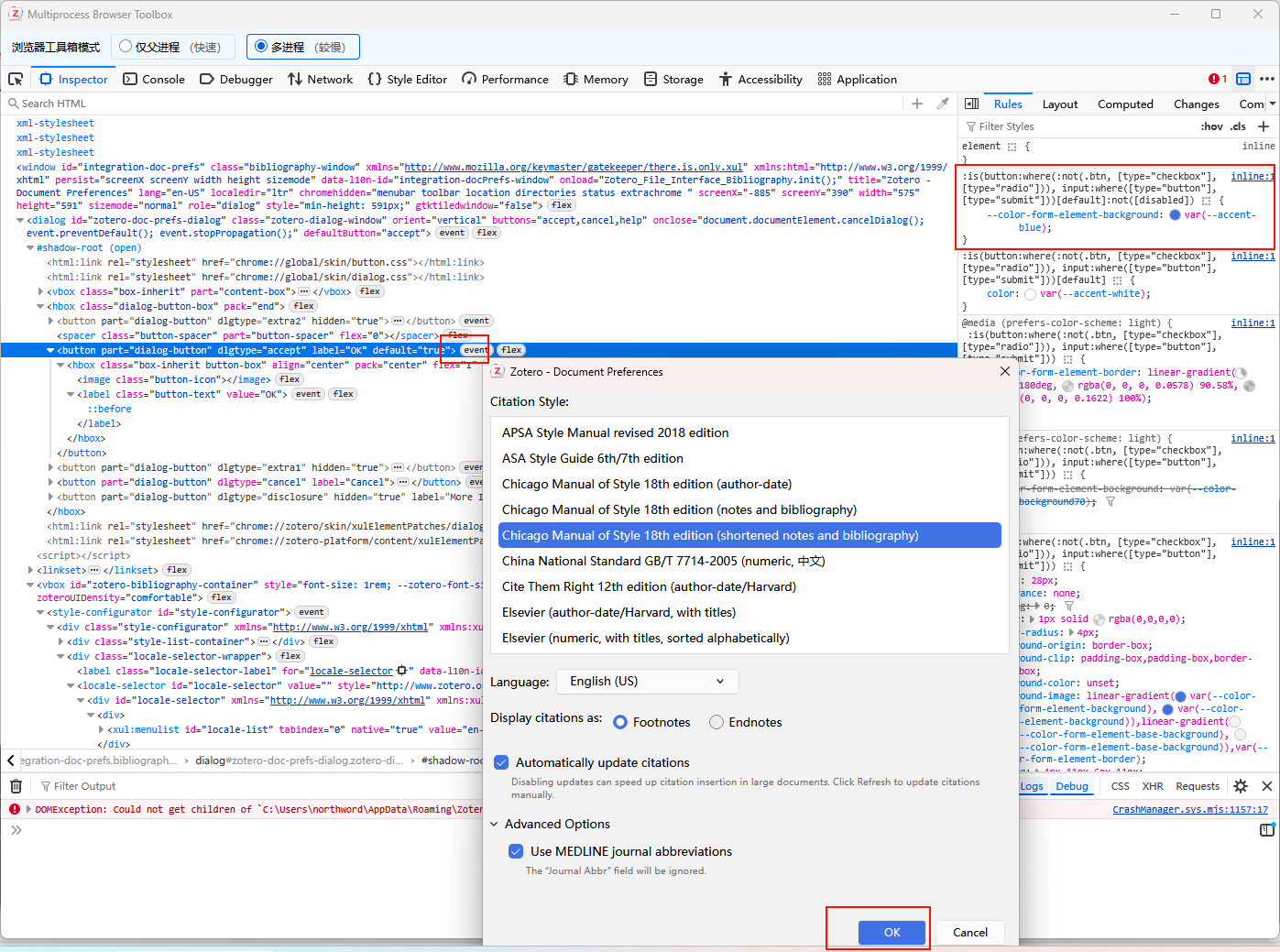This screenshot has height=952, width=1280.
Task: Close the split console X icon
Action: (x=1267, y=786)
